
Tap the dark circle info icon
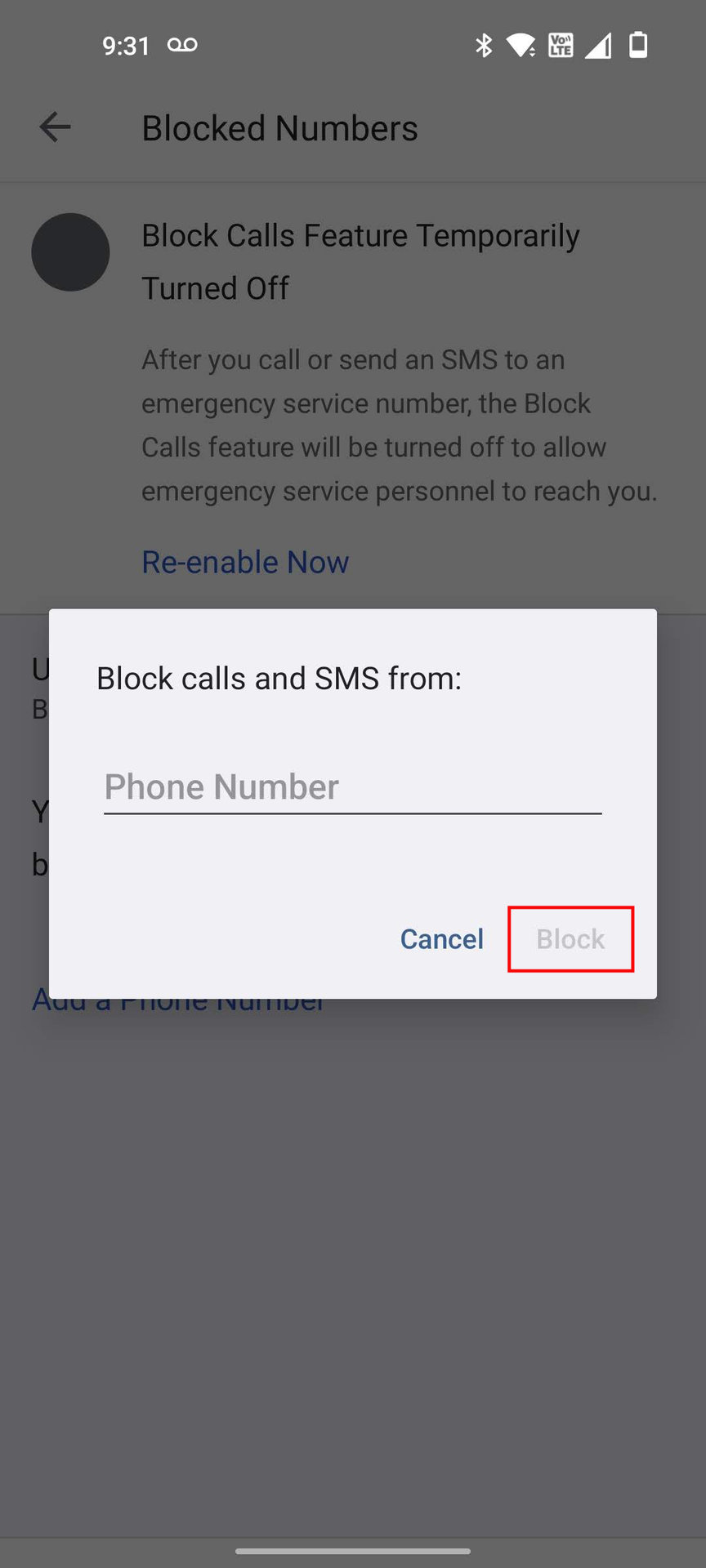pyautogui.click(x=70, y=252)
